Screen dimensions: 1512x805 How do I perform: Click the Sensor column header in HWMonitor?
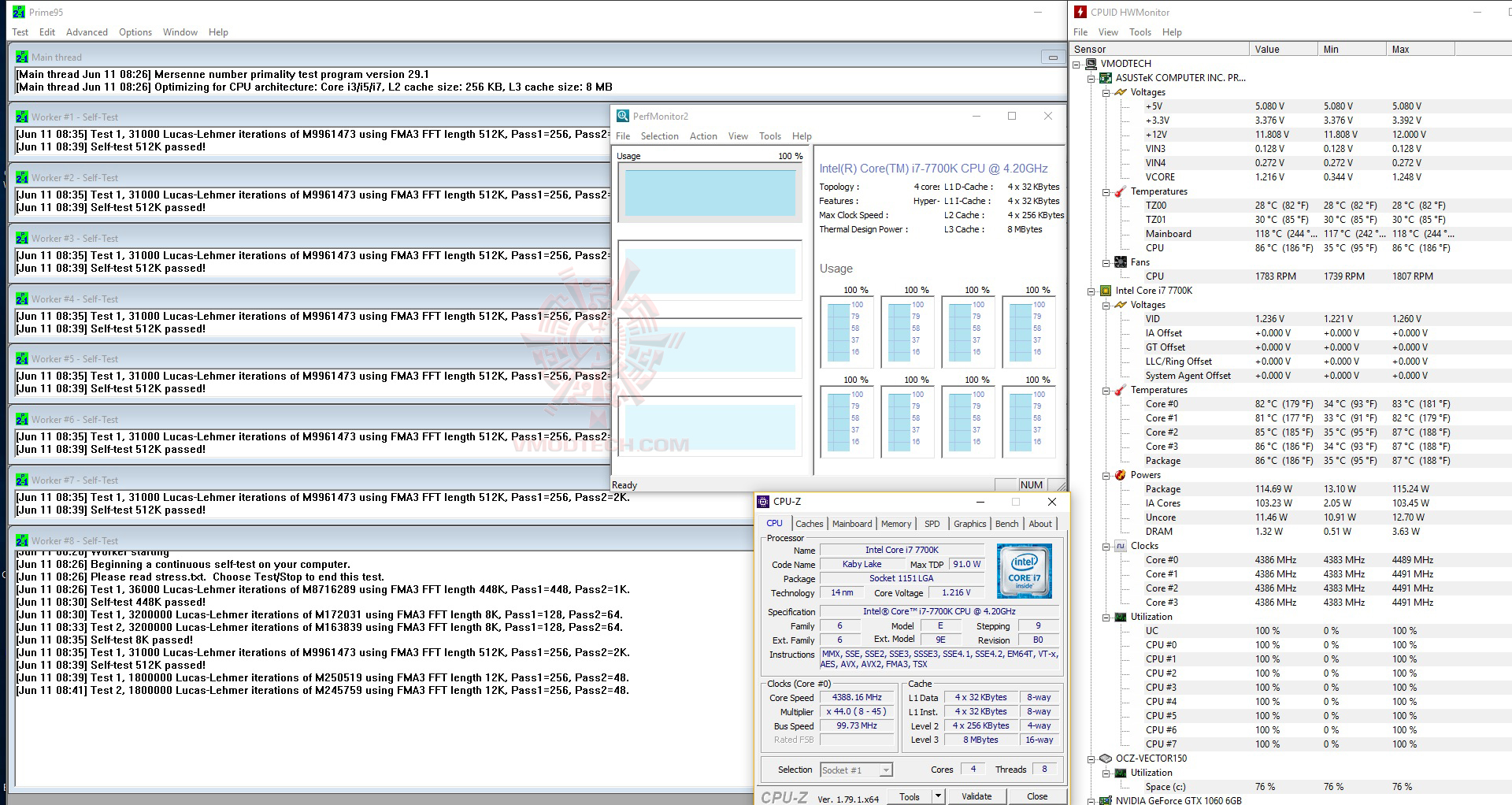[x=1159, y=49]
